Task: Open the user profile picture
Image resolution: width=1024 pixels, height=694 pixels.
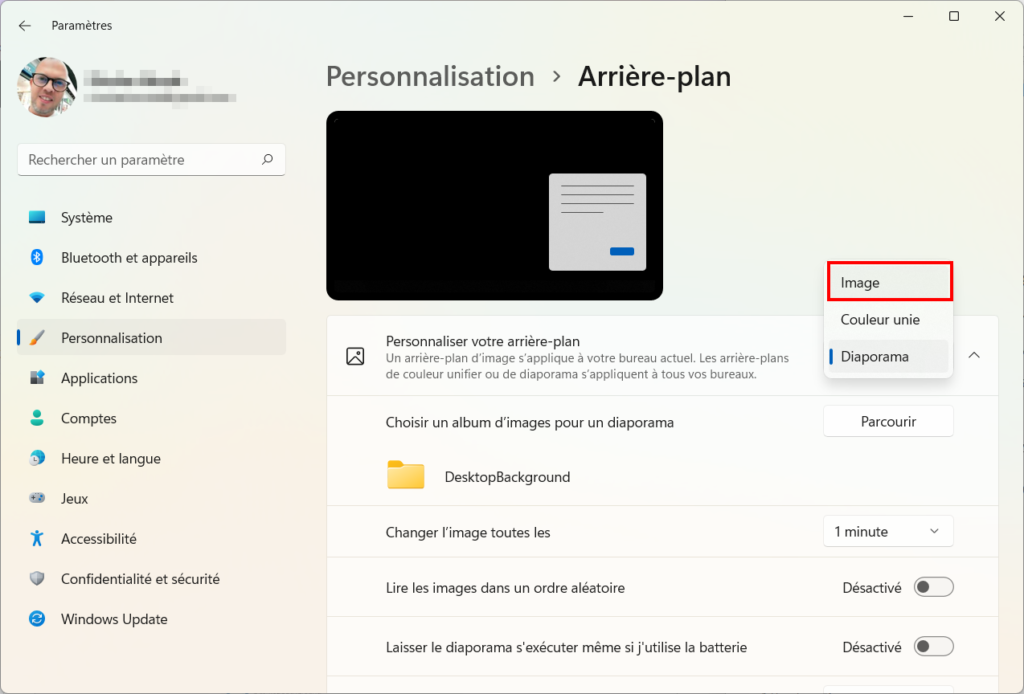Action: click(x=48, y=87)
